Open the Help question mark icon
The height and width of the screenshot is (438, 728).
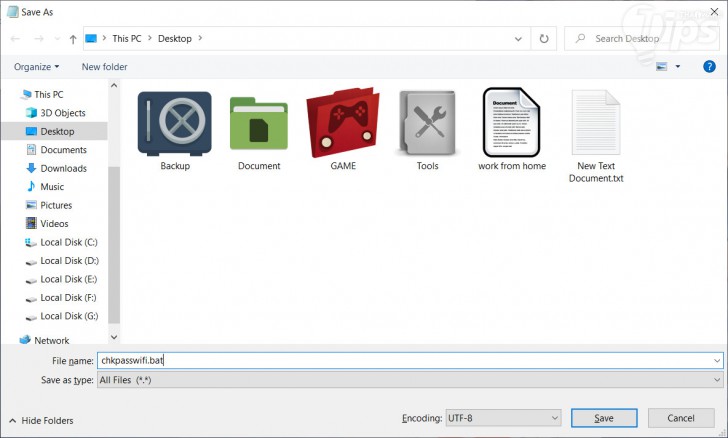tap(709, 66)
